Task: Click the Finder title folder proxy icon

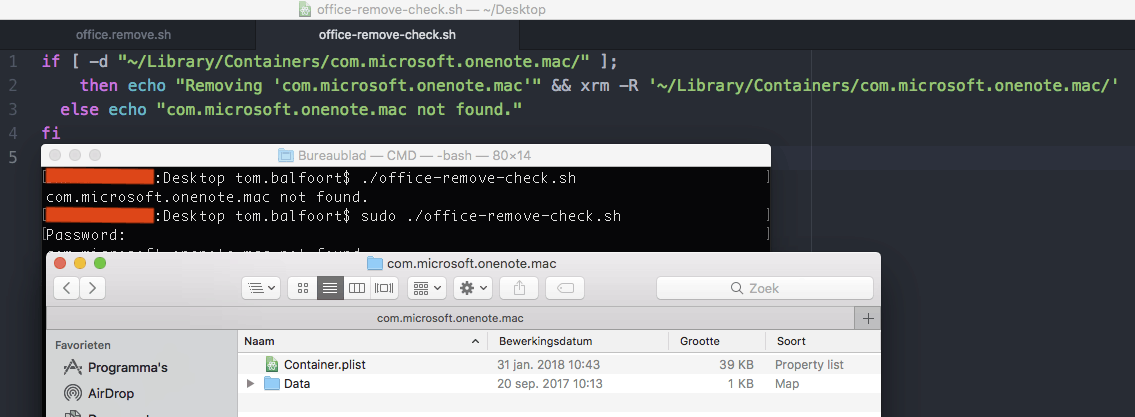Action: 374,264
